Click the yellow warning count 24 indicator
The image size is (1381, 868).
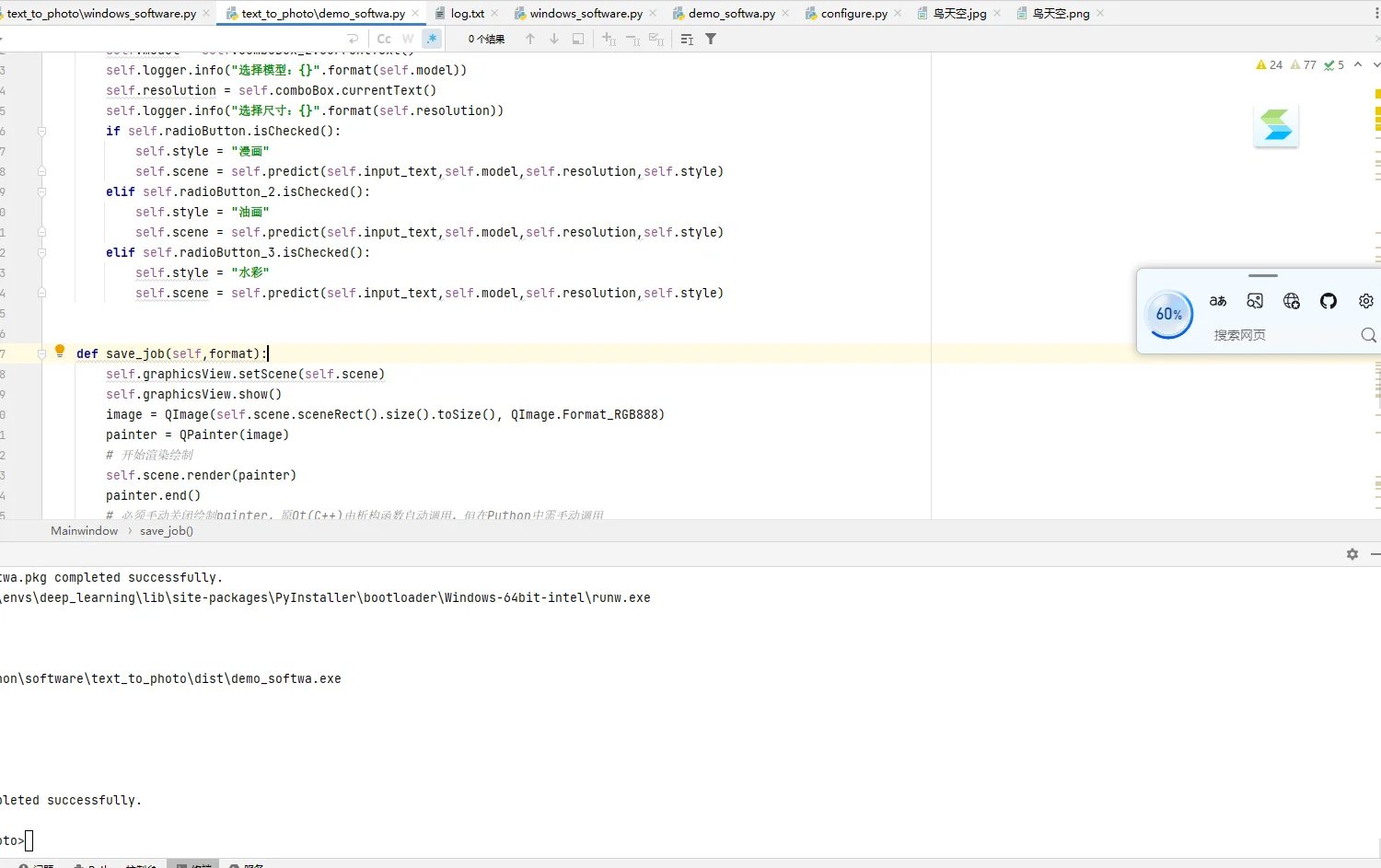pyautogui.click(x=1269, y=65)
